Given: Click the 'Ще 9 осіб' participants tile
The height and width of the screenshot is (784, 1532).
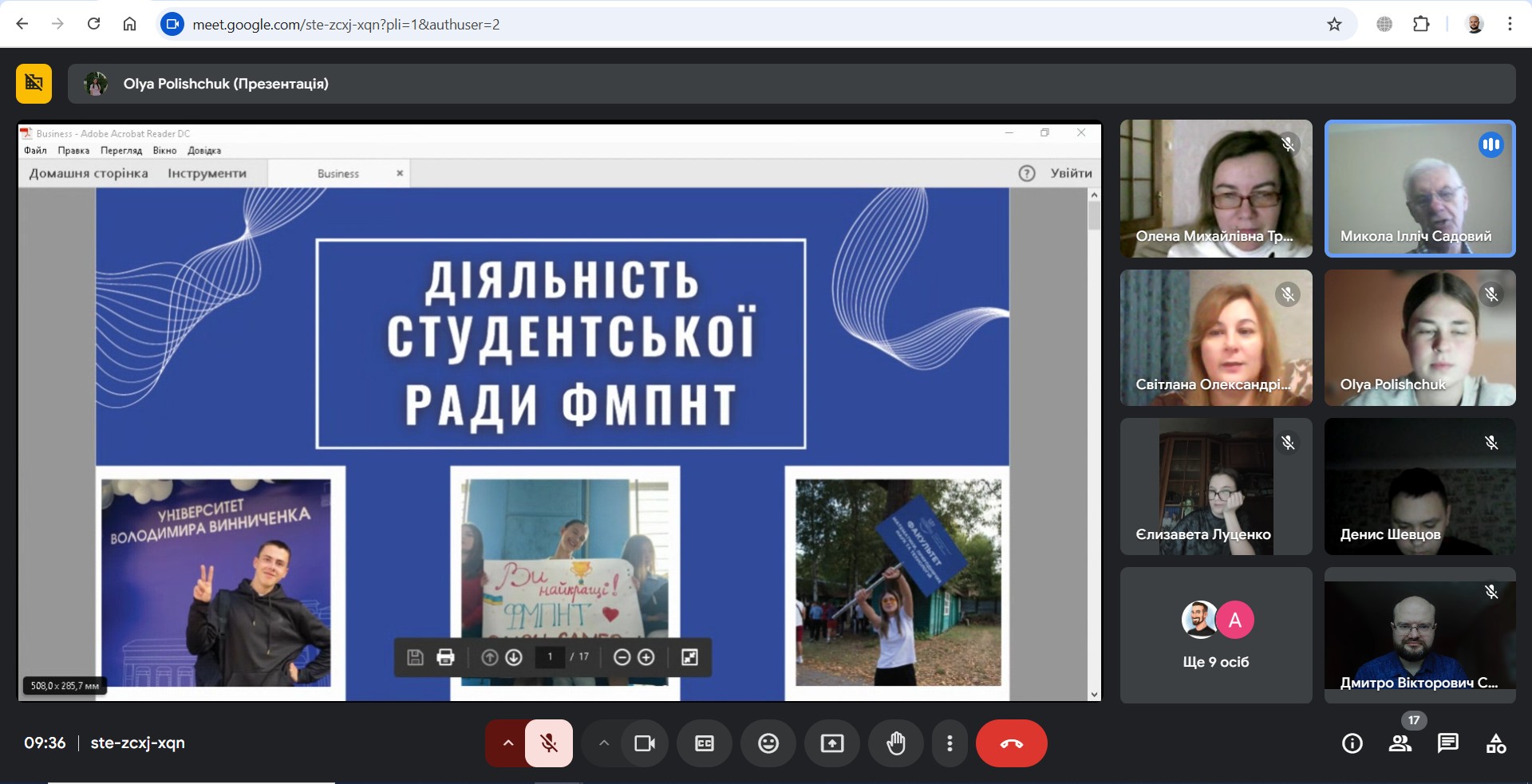Looking at the screenshot, I should pyautogui.click(x=1215, y=635).
